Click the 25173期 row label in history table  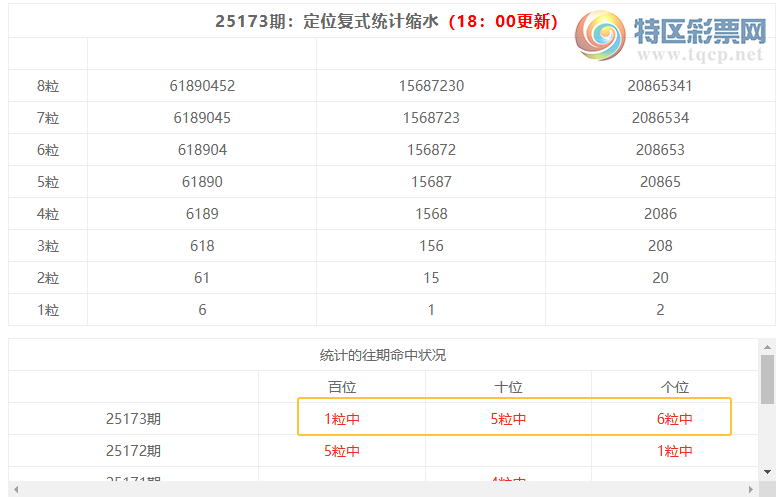click(x=133, y=419)
